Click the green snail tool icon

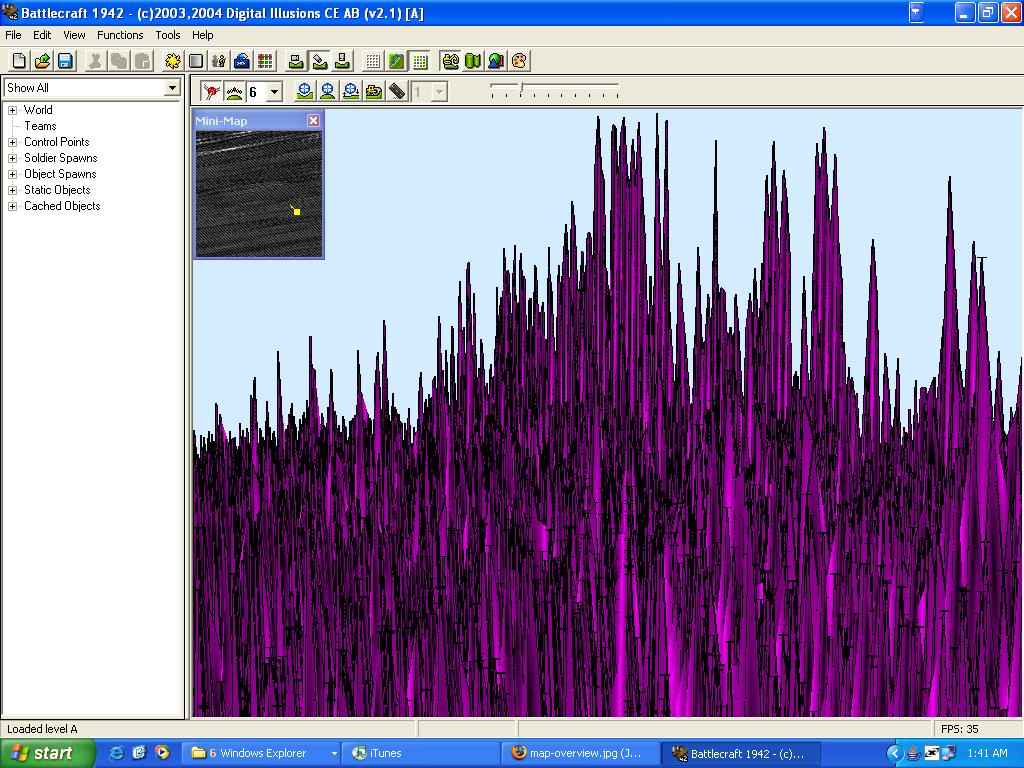click(x=451, y=61)
